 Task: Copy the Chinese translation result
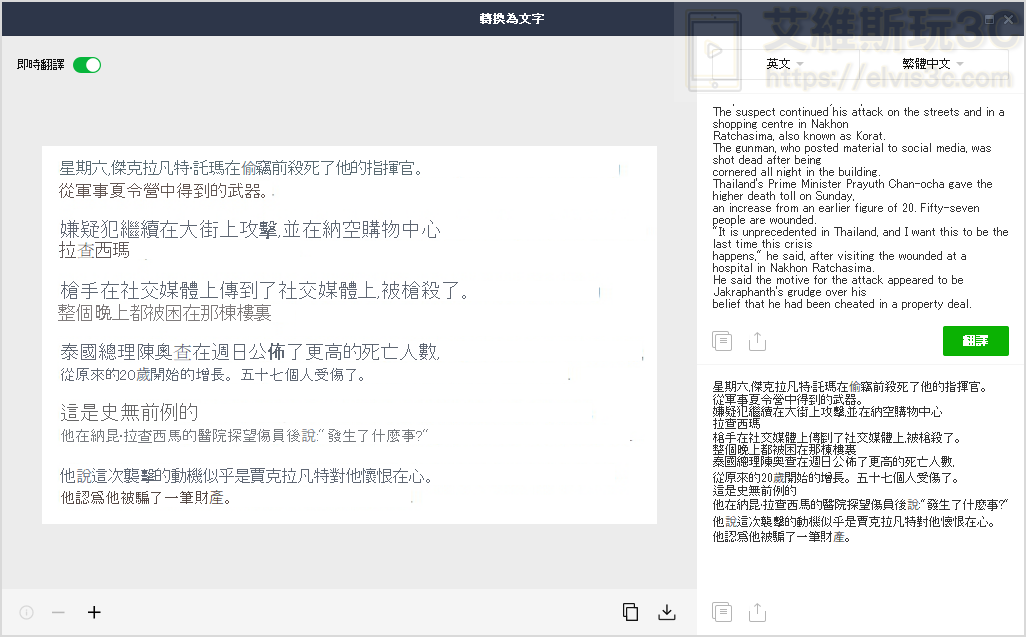pos(722,611)
